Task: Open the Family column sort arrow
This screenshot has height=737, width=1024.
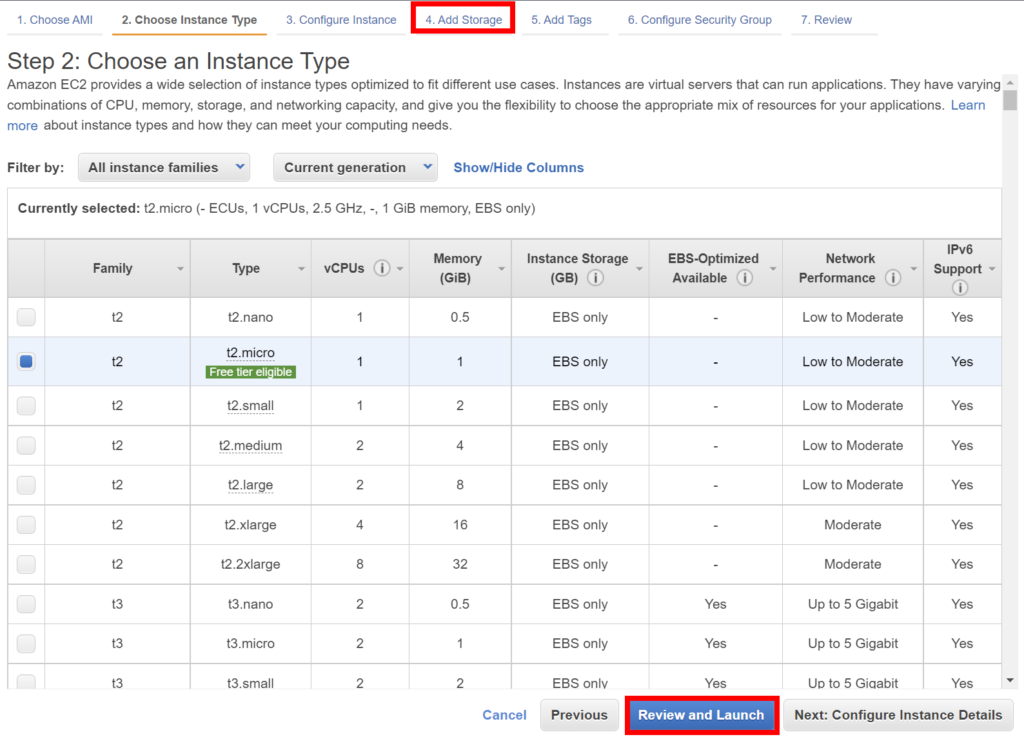Action: [x=180, y=269]
